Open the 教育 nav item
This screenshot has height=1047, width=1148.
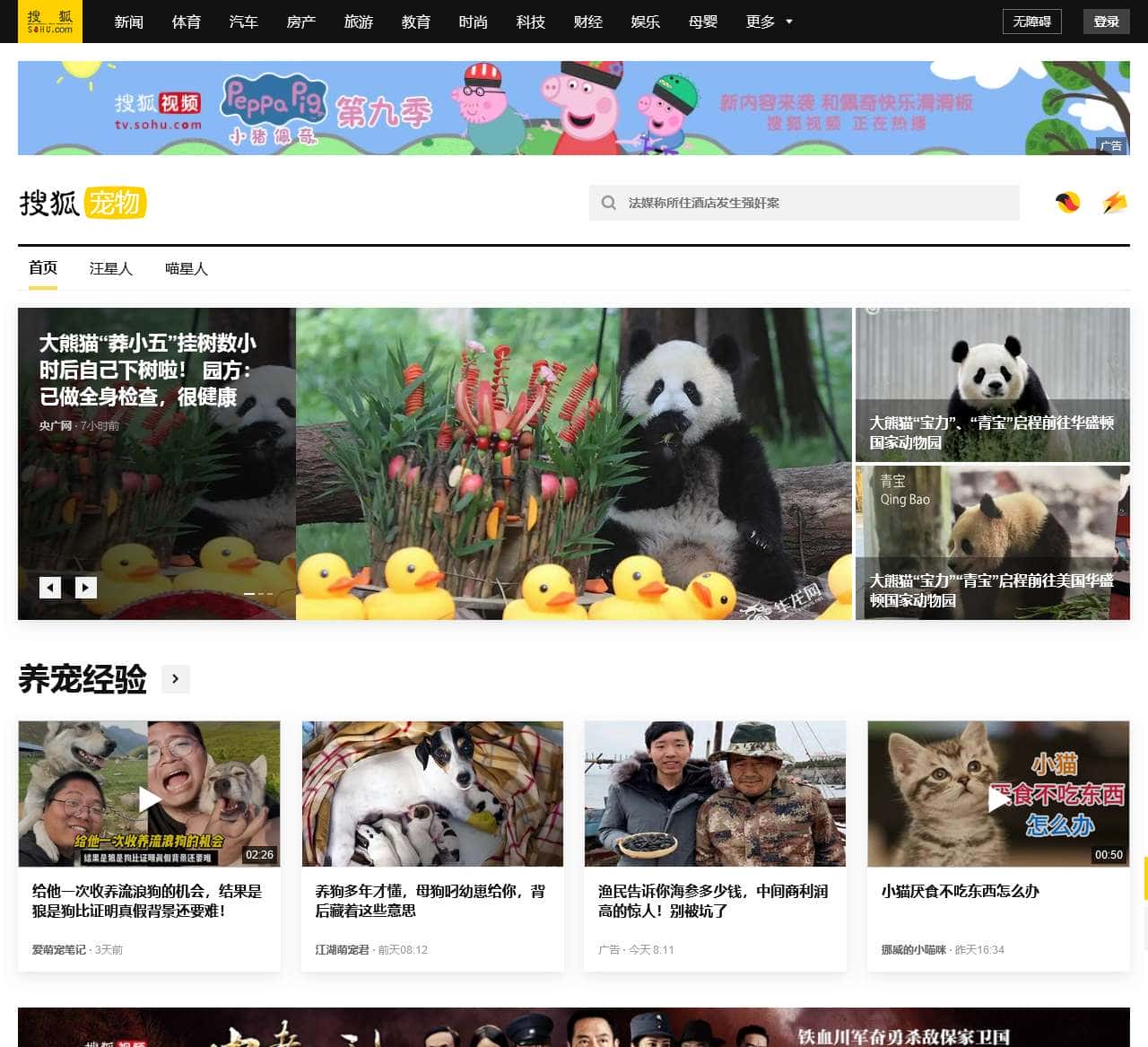click(416, 22)
